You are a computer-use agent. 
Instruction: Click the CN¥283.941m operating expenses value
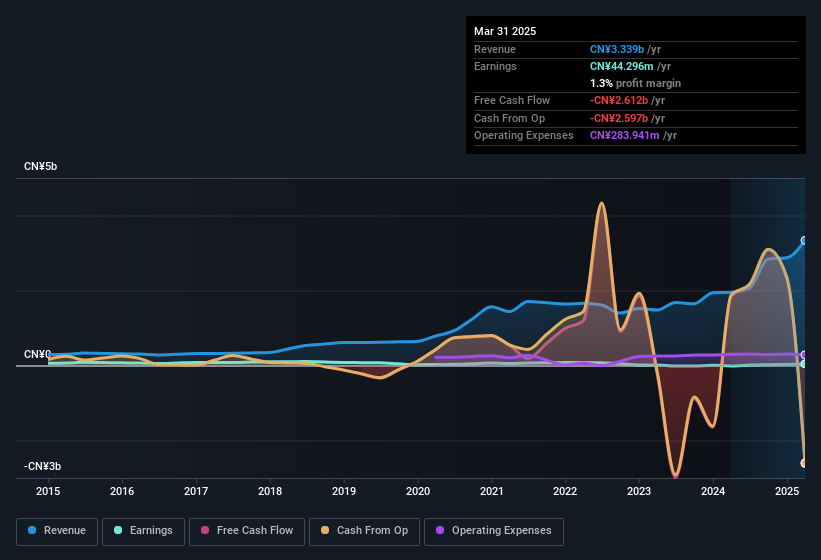pos(625,136)
